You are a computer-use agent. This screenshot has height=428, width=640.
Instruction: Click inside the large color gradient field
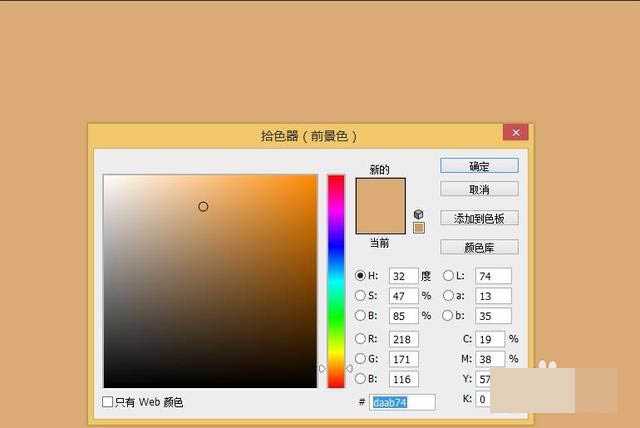point(210,280)
